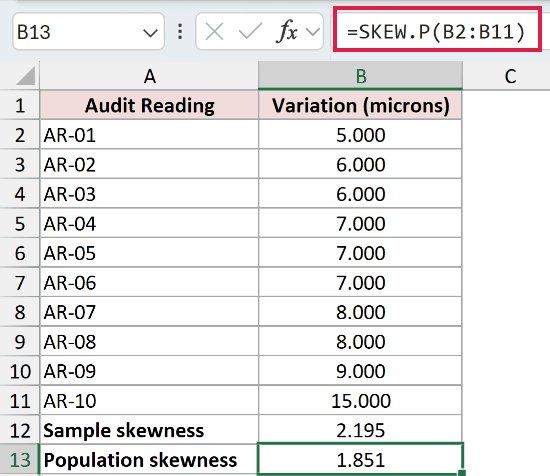The height and width of the screenshot is (476, 550).
Task: Click the Select All corner triangle
Action: (26, 76)
